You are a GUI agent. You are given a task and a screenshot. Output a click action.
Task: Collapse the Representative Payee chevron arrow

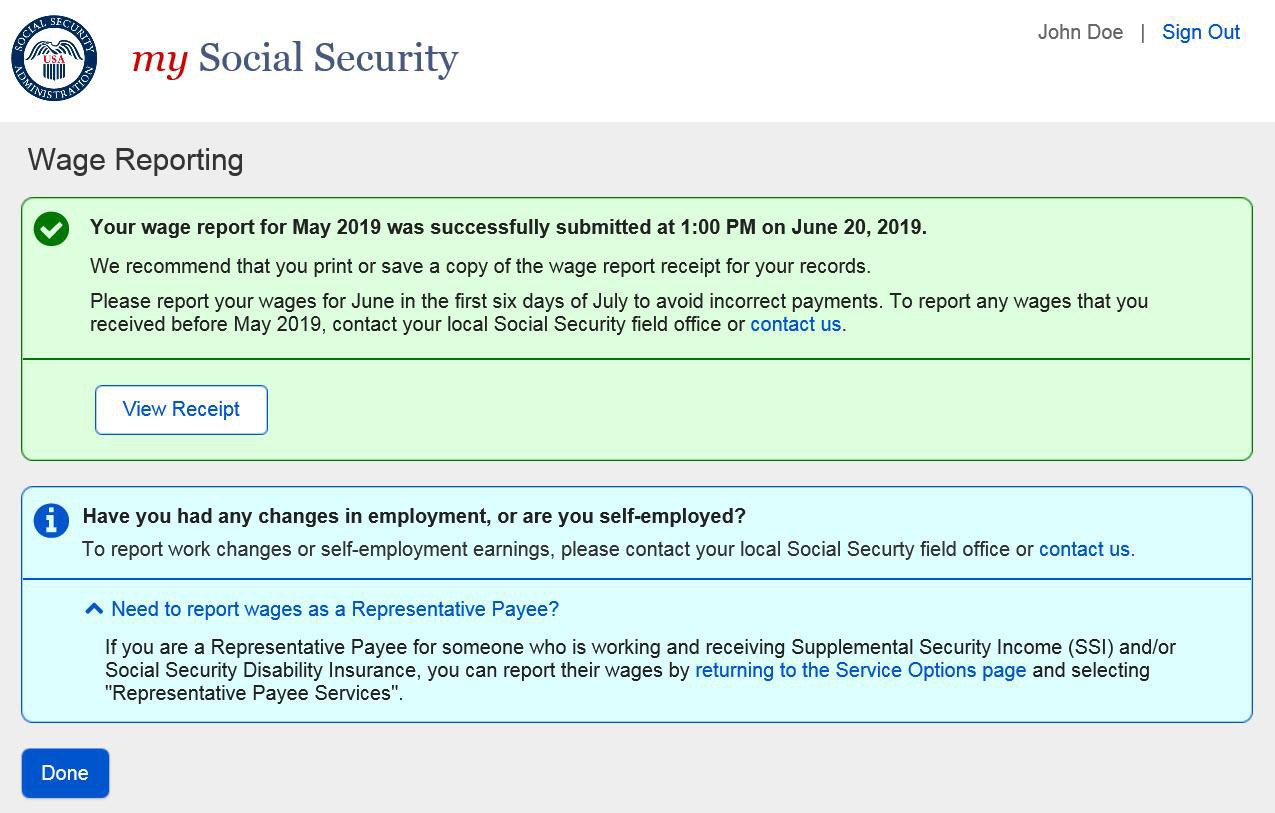tap(94, 609)
